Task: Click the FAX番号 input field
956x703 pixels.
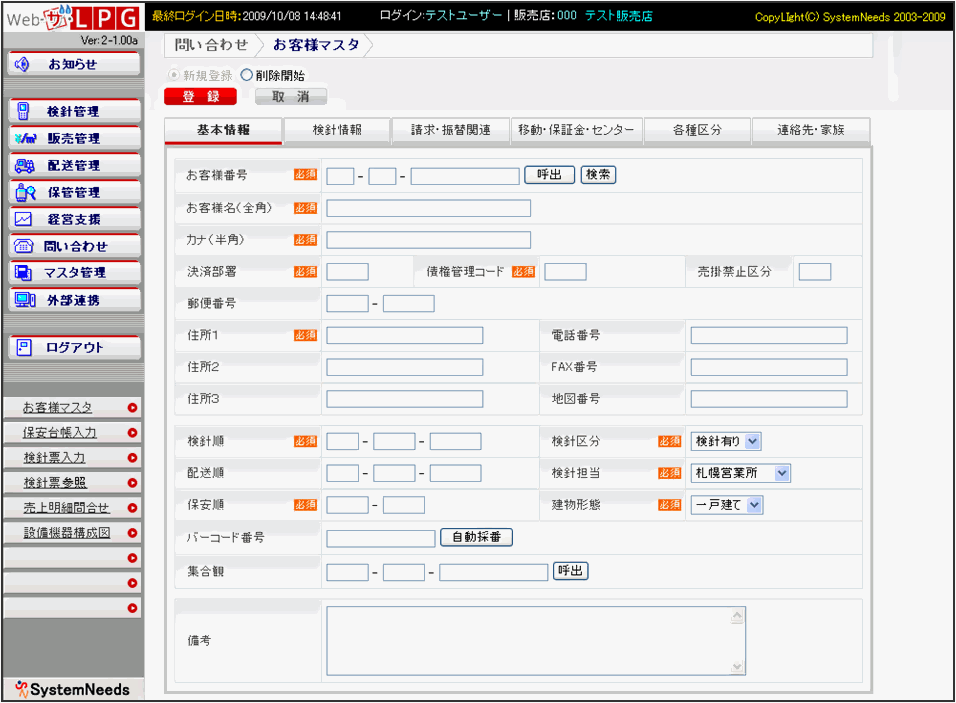Action: pos(769,367)
